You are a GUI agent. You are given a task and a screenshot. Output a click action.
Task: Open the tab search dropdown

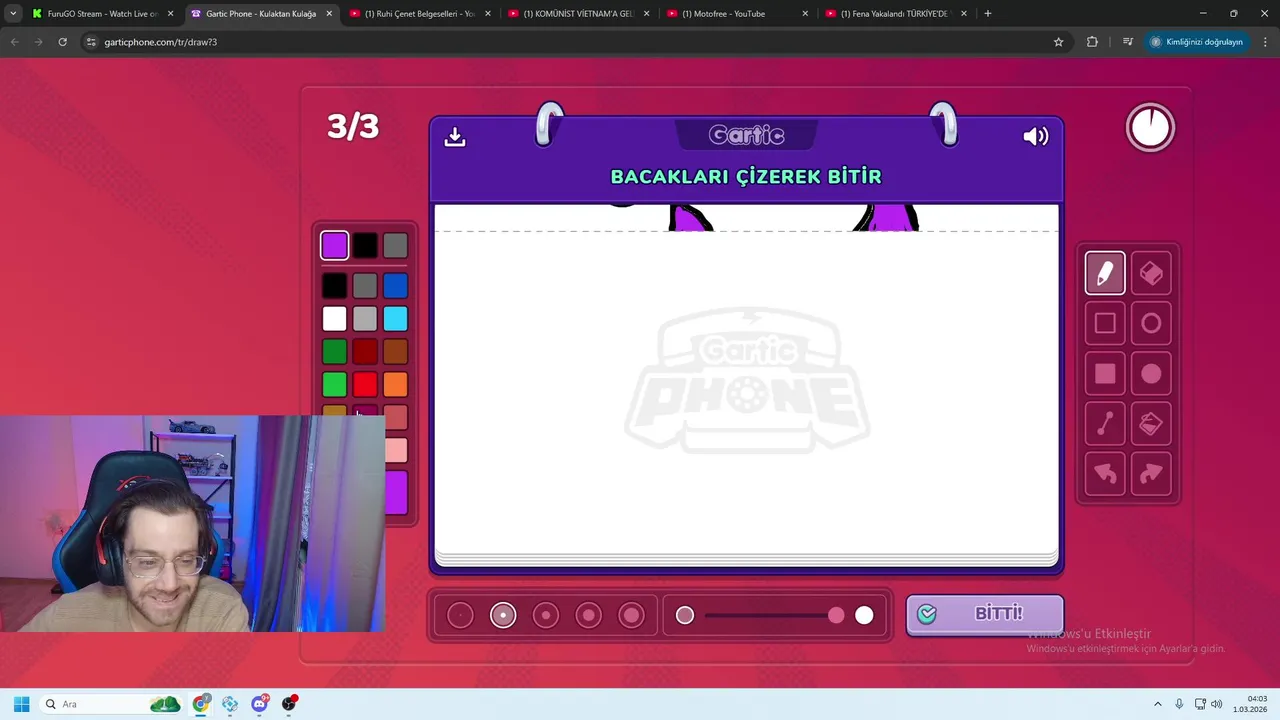point(13,14)
